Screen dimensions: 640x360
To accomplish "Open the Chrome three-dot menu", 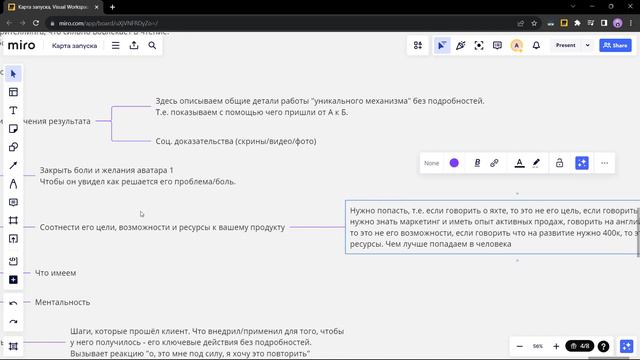I will [631, 23].
